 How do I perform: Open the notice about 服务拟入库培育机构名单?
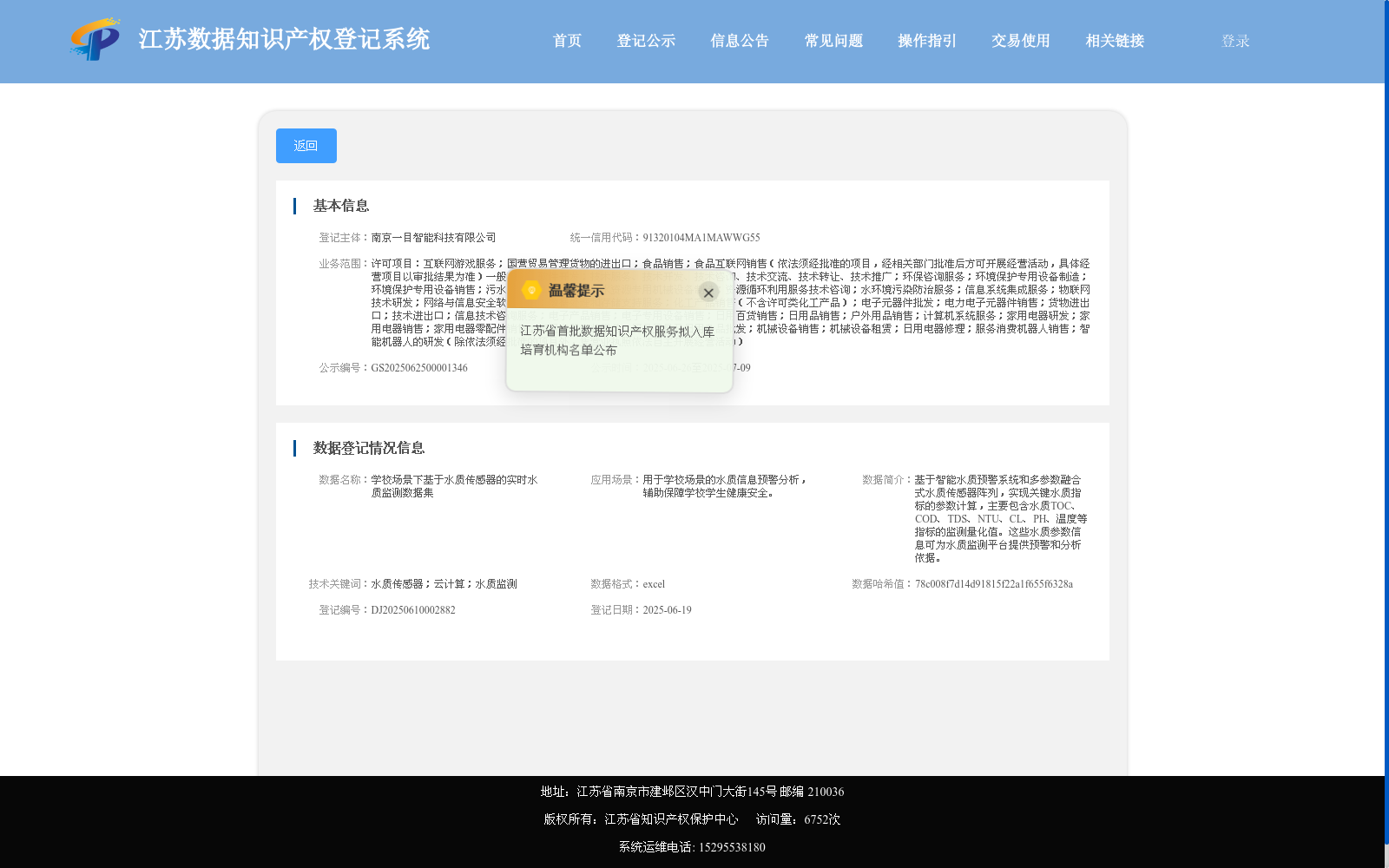tap(617, 340)
